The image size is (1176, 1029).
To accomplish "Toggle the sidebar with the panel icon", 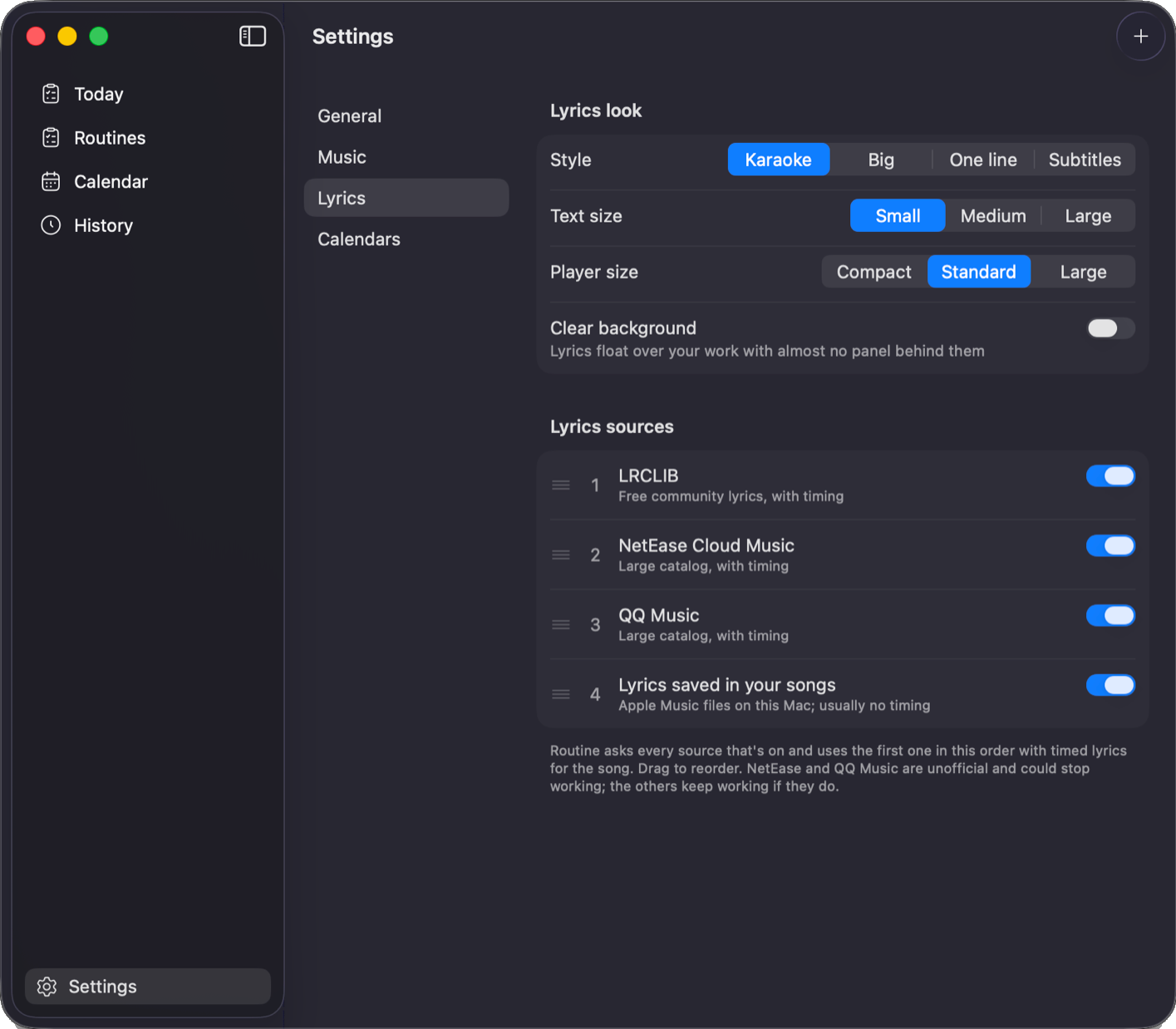I will tap(253, 36).
